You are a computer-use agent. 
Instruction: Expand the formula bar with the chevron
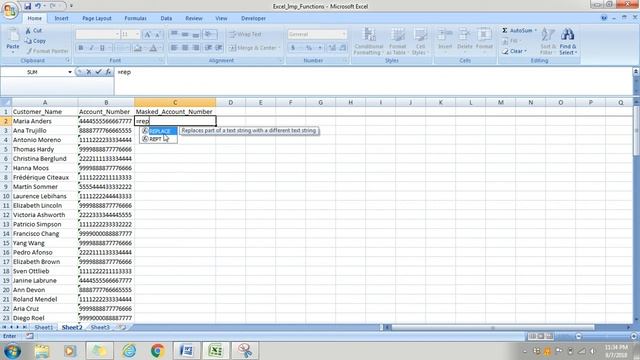point(636,71)
